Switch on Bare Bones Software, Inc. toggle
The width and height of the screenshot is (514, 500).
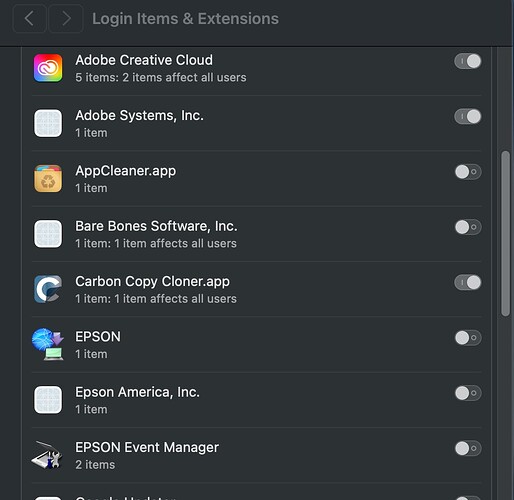pyautogui.click(x=468, y=227)
